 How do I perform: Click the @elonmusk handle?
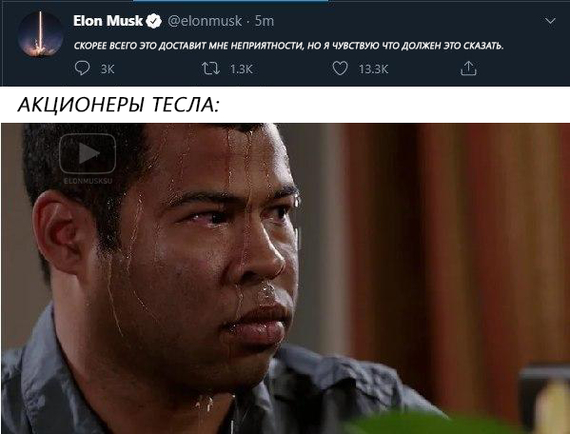pyautogui.click(x=205, y=21)
